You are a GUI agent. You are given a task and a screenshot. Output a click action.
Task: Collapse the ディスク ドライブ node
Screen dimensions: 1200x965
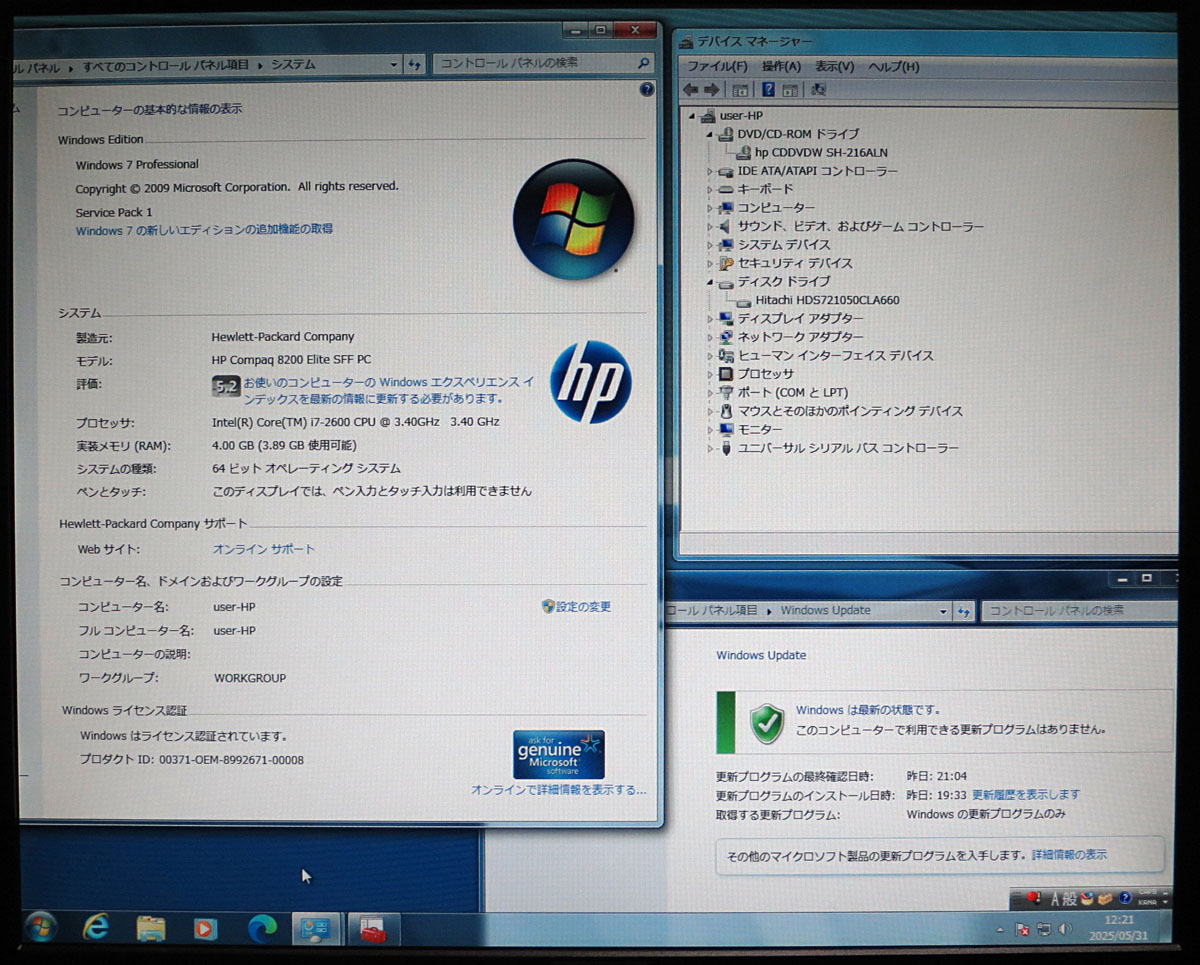coord(711,282)
